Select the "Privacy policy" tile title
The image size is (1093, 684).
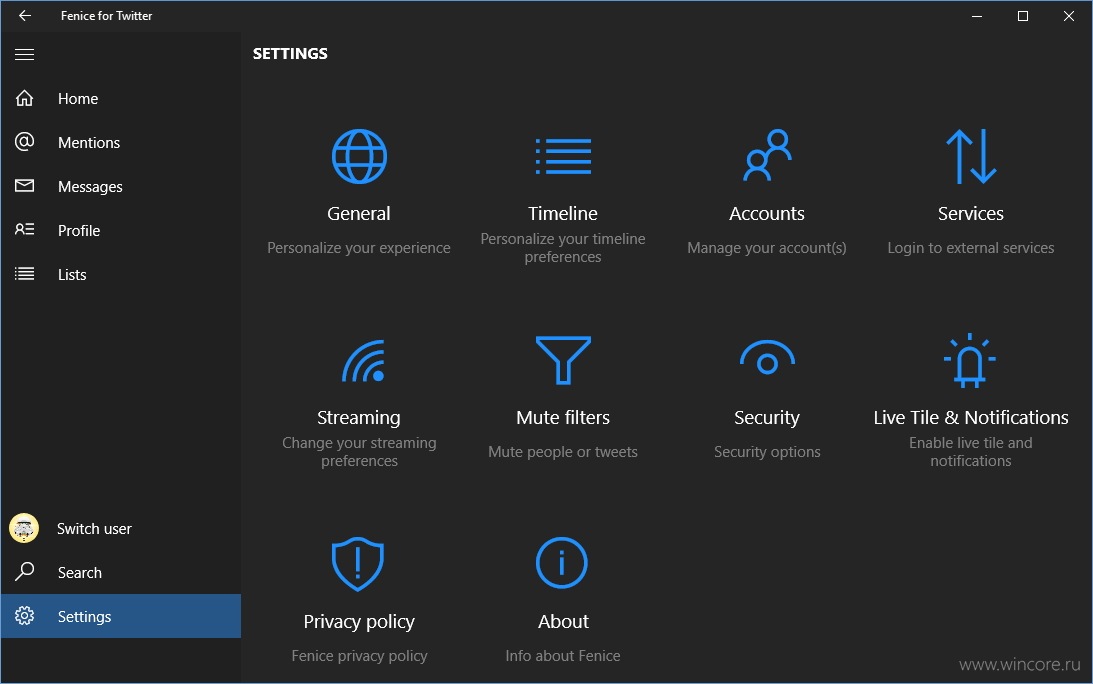tap(359, 622)
